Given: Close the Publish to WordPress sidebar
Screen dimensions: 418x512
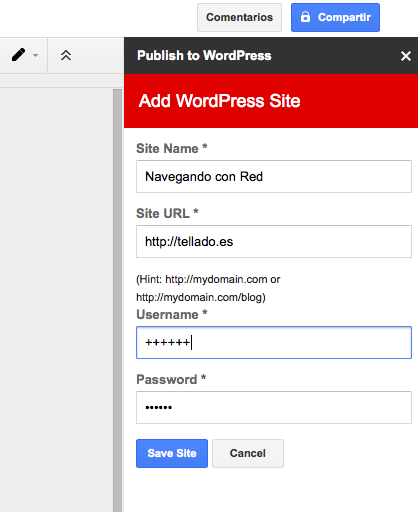Looking at the screenshot, I should [405, 56].
